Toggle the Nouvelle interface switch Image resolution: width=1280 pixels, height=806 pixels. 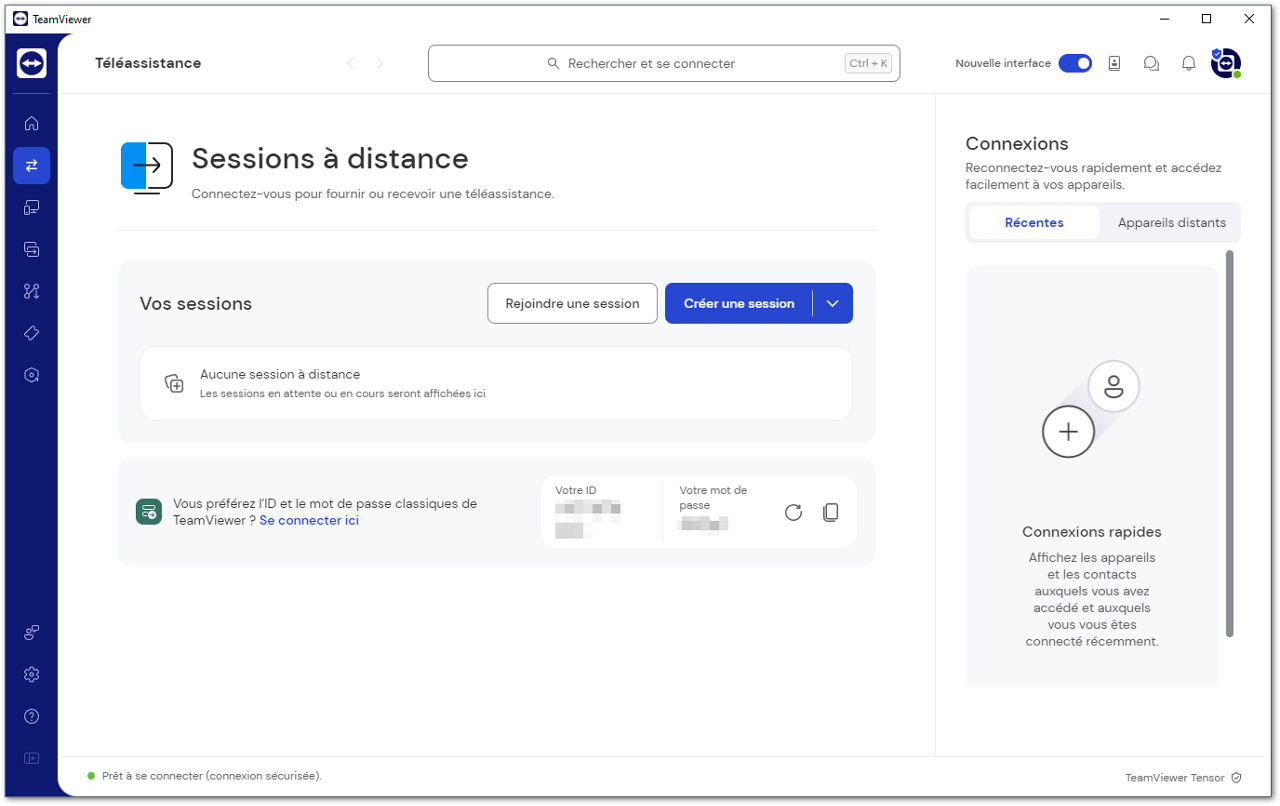point(1075,63)
